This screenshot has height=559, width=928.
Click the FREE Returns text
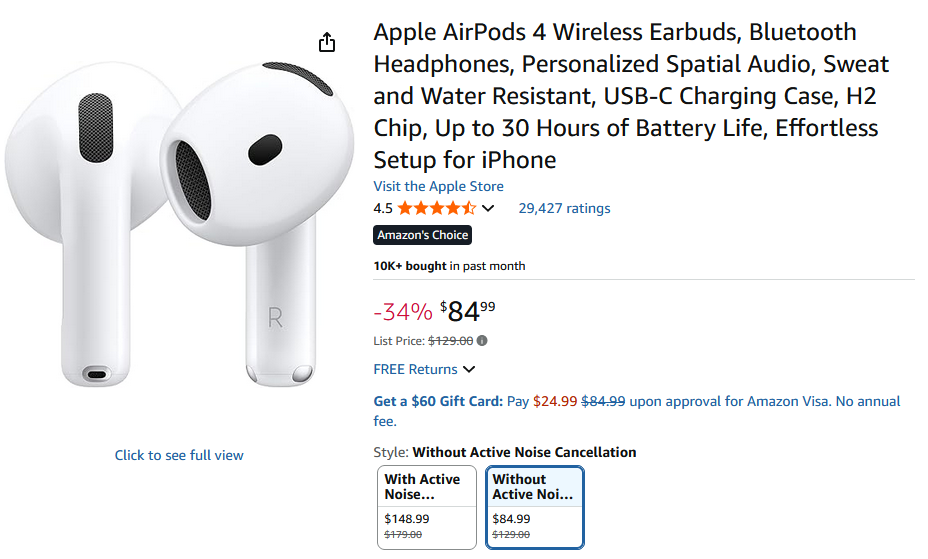[x=415, y=370]
